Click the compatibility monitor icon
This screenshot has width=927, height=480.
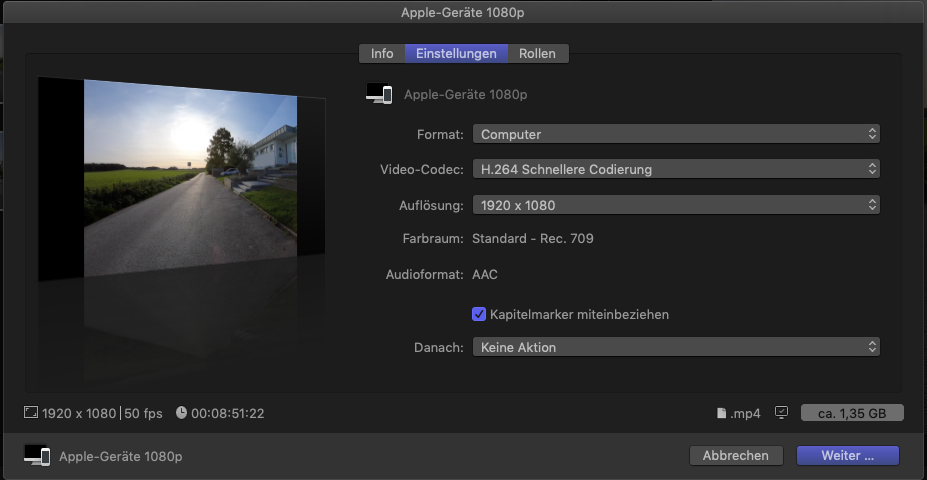tap(782, 412)
